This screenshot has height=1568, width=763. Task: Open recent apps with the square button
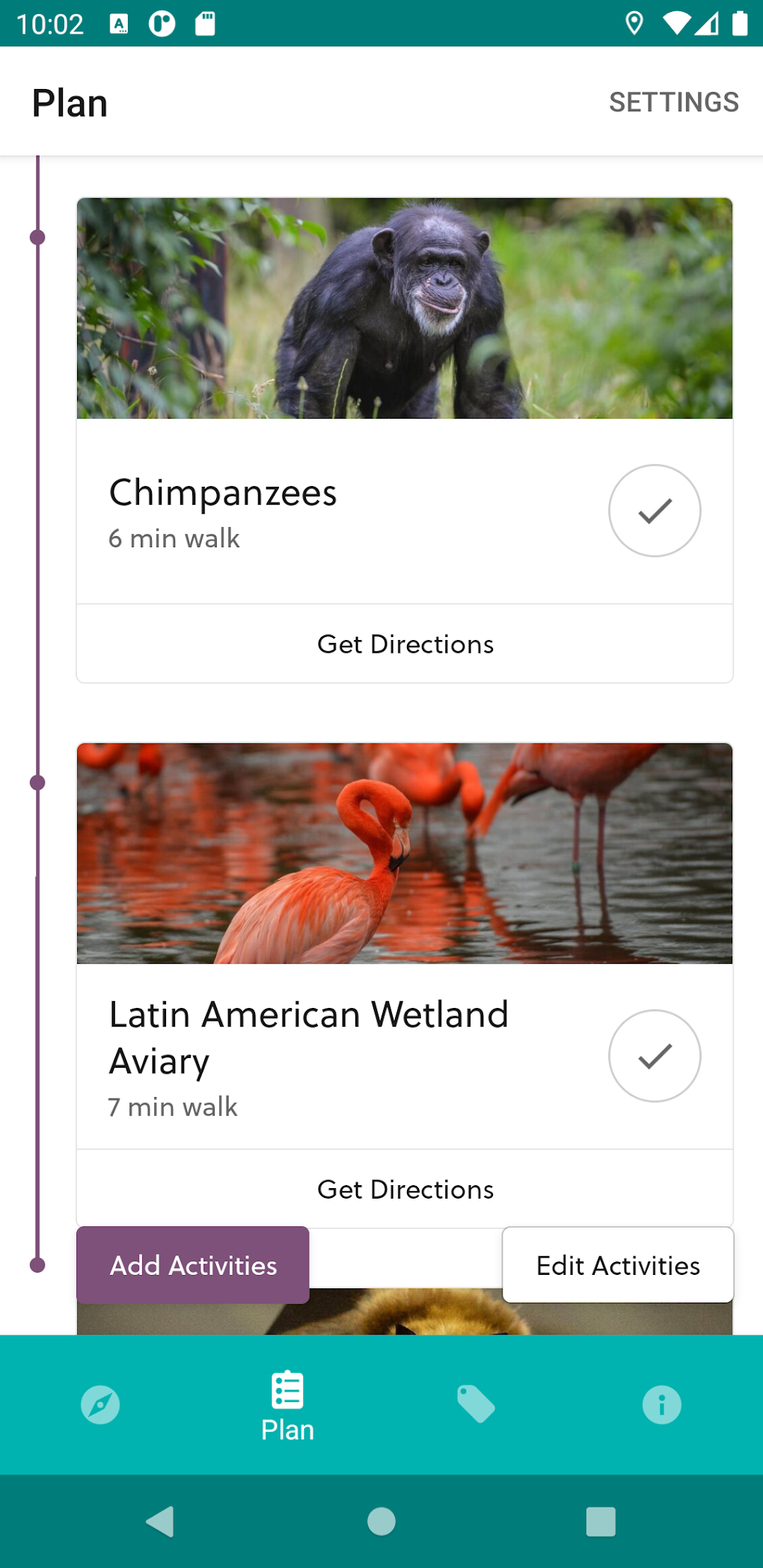coord(599,1520)
